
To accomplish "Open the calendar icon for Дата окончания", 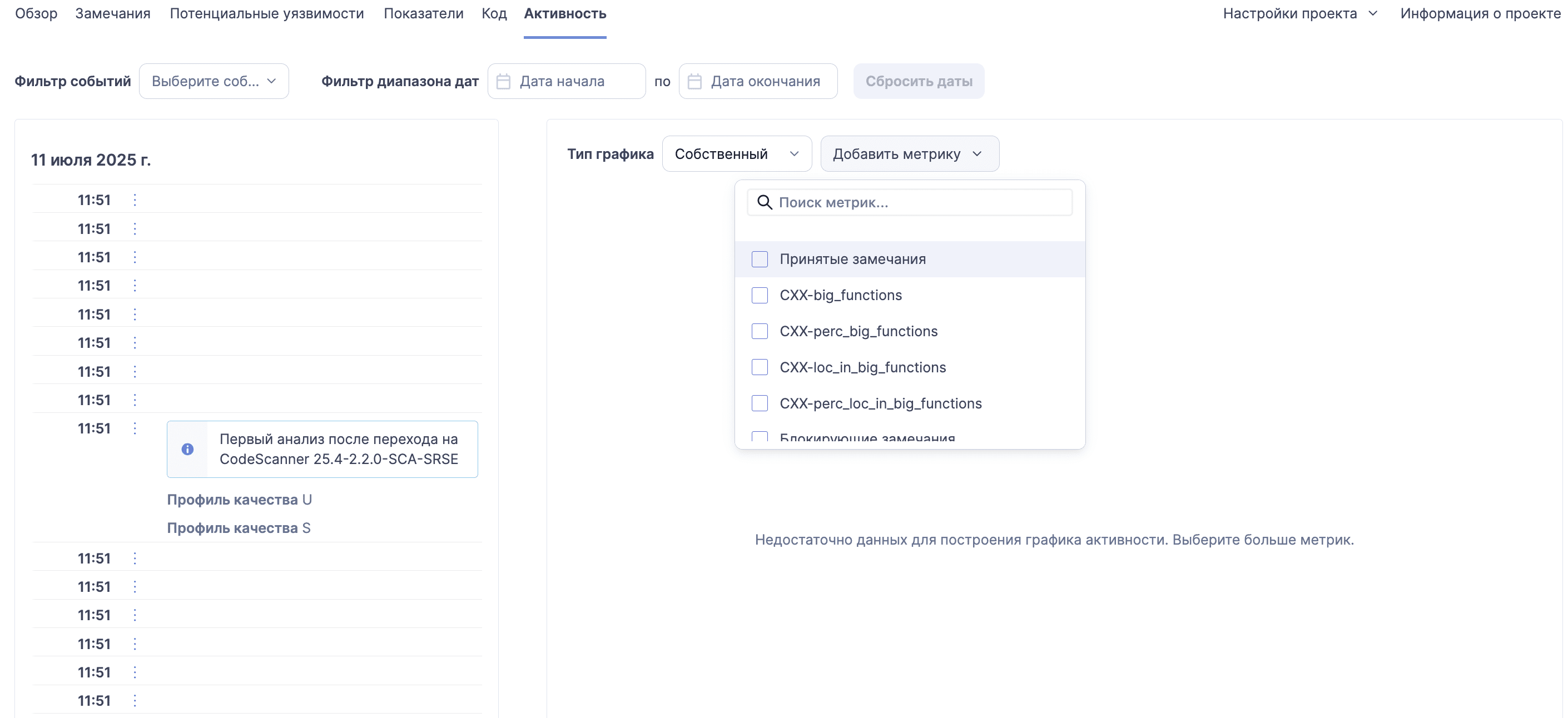I will [x=694, y=81].
